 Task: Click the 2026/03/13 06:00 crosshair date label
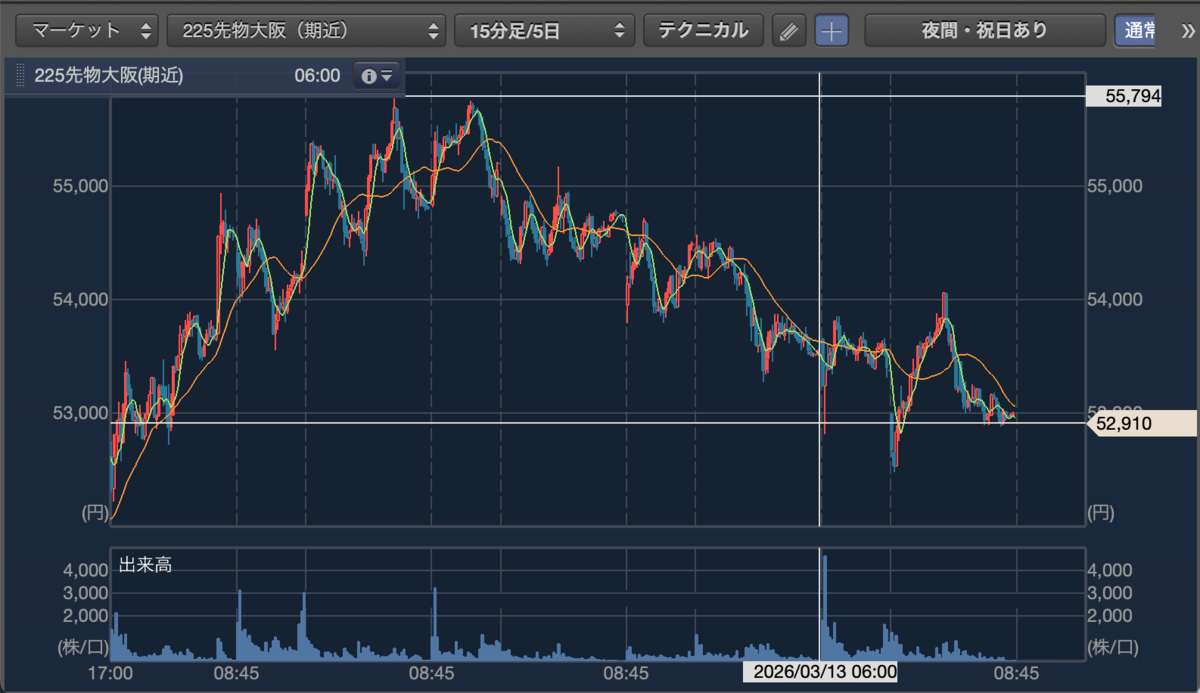pyautogui.click(x=820, y=671)
